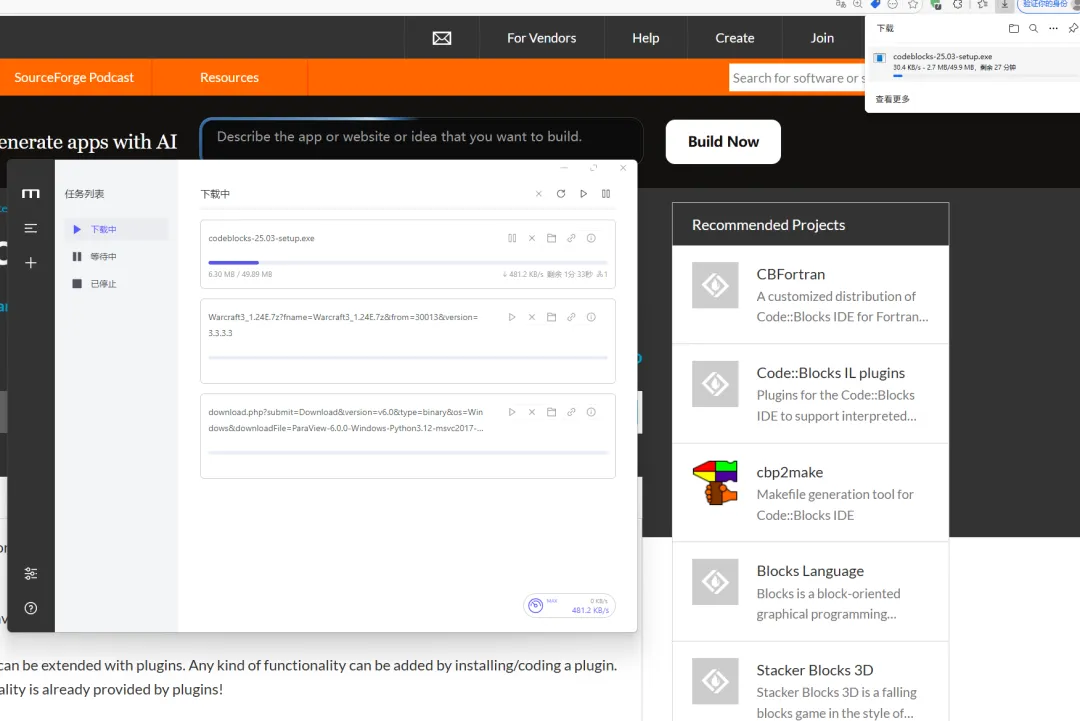Image resolution: width=1080 pixels, height=721 pixels.
Task: Copy link of the ParaView download.php task
Action: click(x=571, y=412)
